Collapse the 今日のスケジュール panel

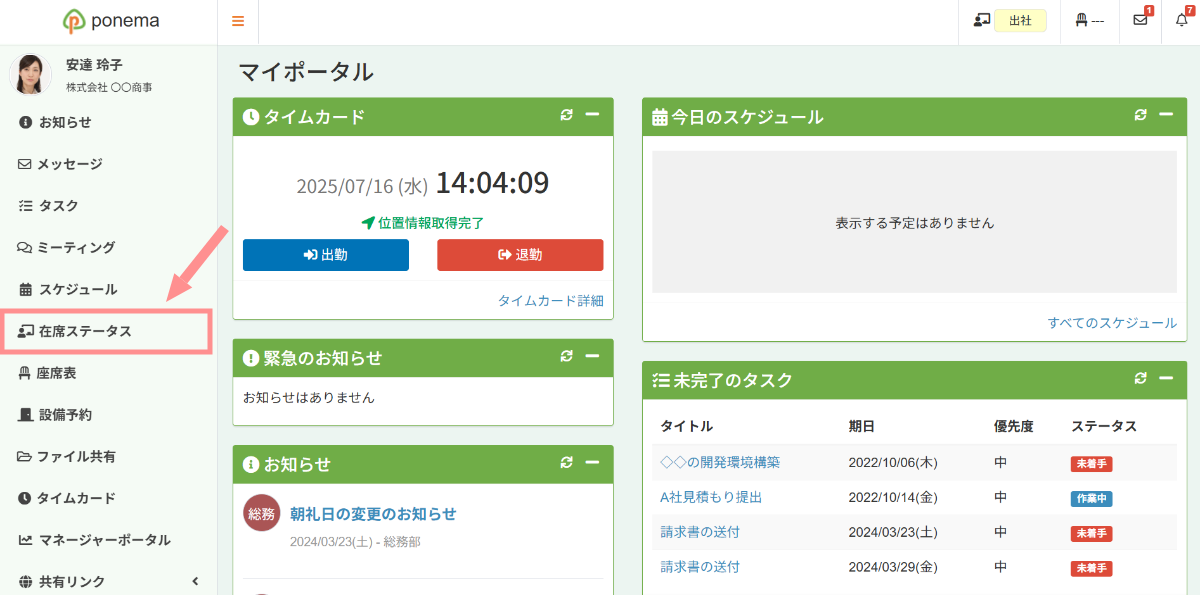click(1166, 116)
